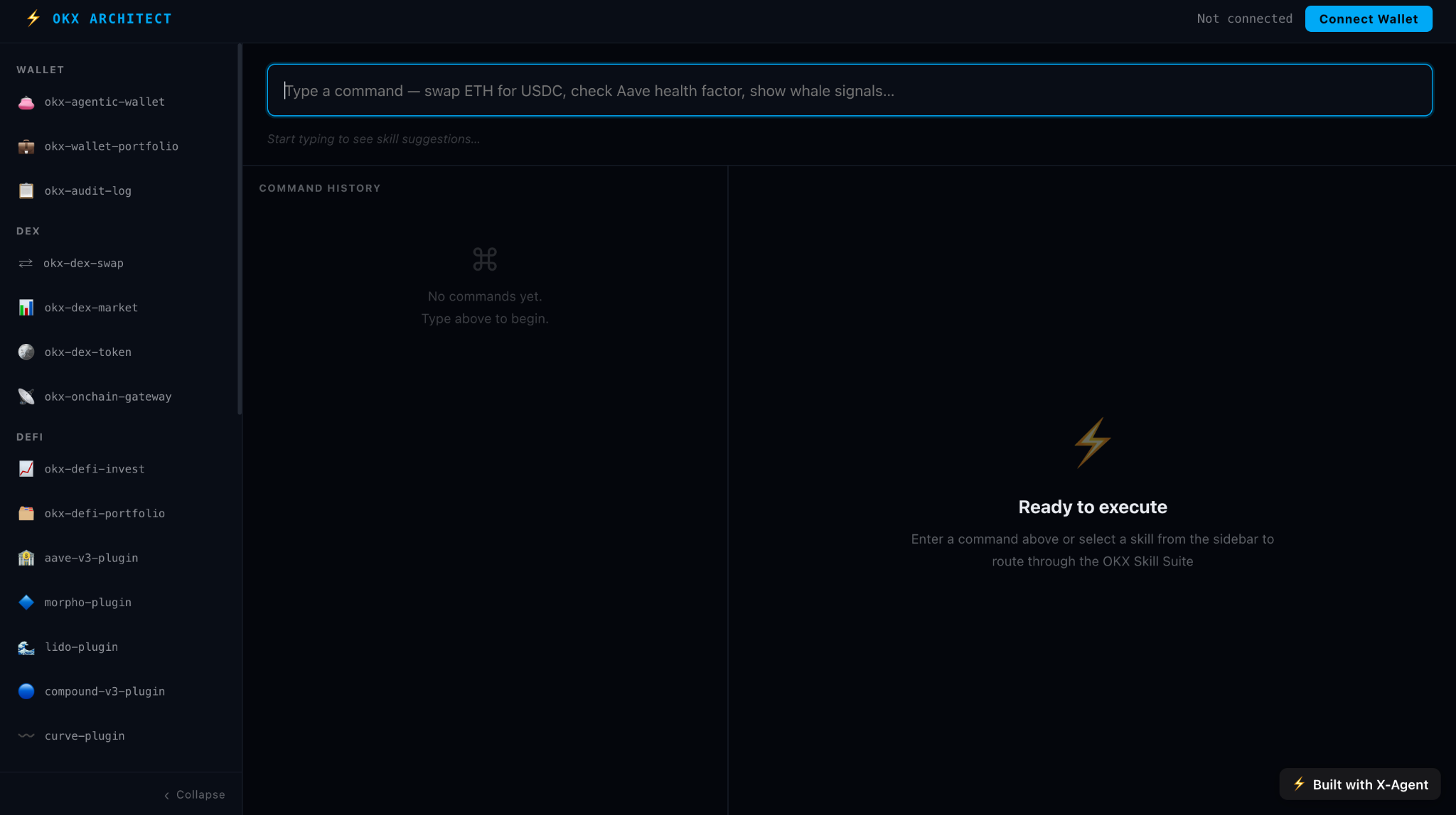This screenshot has height=815, width=1456.
Task: Focus the command input field
Action: pos(850,90)
